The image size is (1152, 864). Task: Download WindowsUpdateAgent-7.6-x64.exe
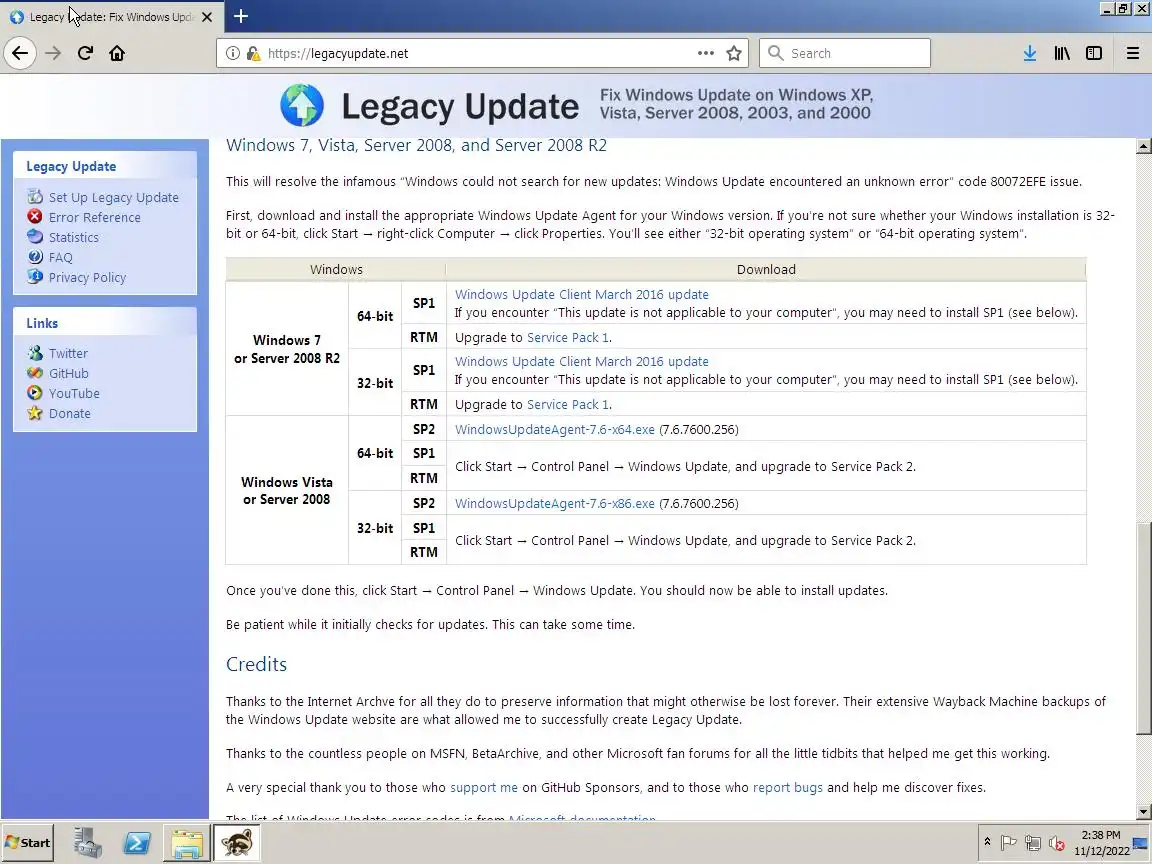click(x=555, y=429)
